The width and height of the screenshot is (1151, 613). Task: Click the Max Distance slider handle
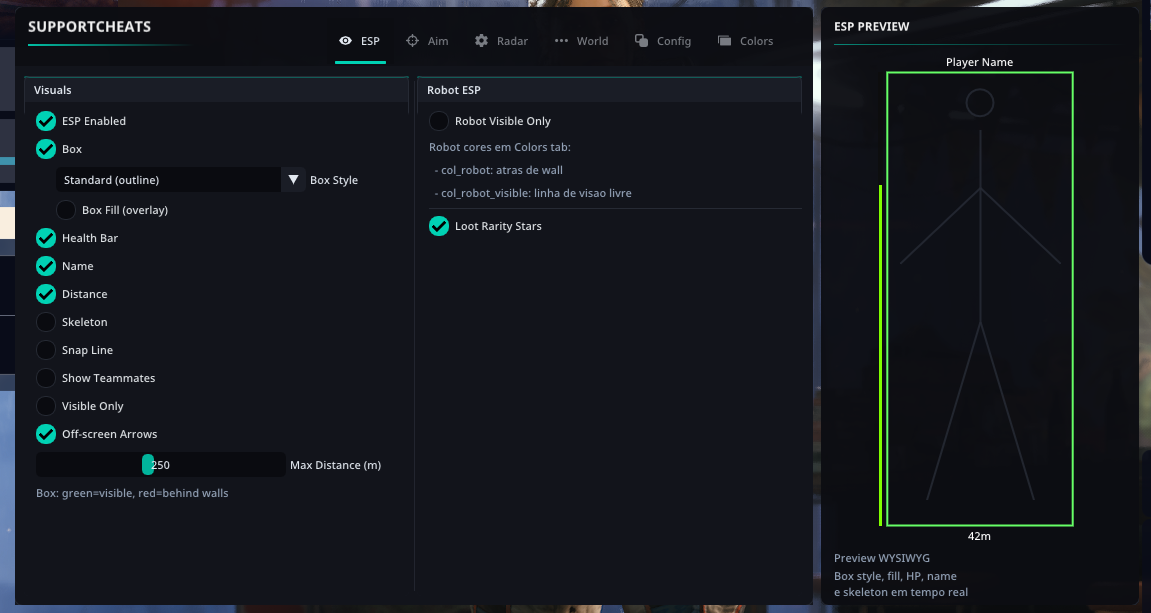click(x=148, y=465)
